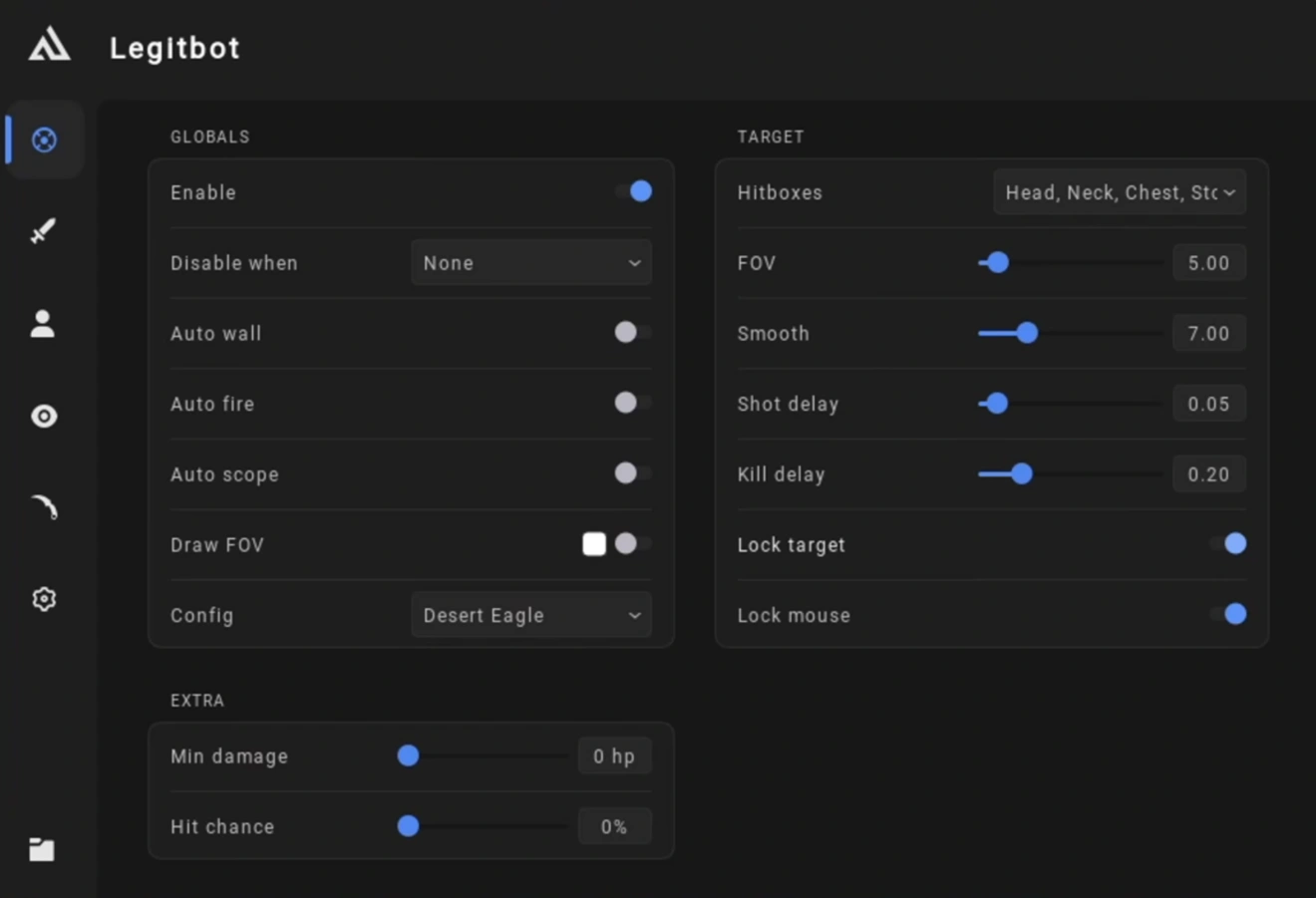Click the triangular logo at top left
Viewport: 1316px width, 898px height.
[49, 45]
